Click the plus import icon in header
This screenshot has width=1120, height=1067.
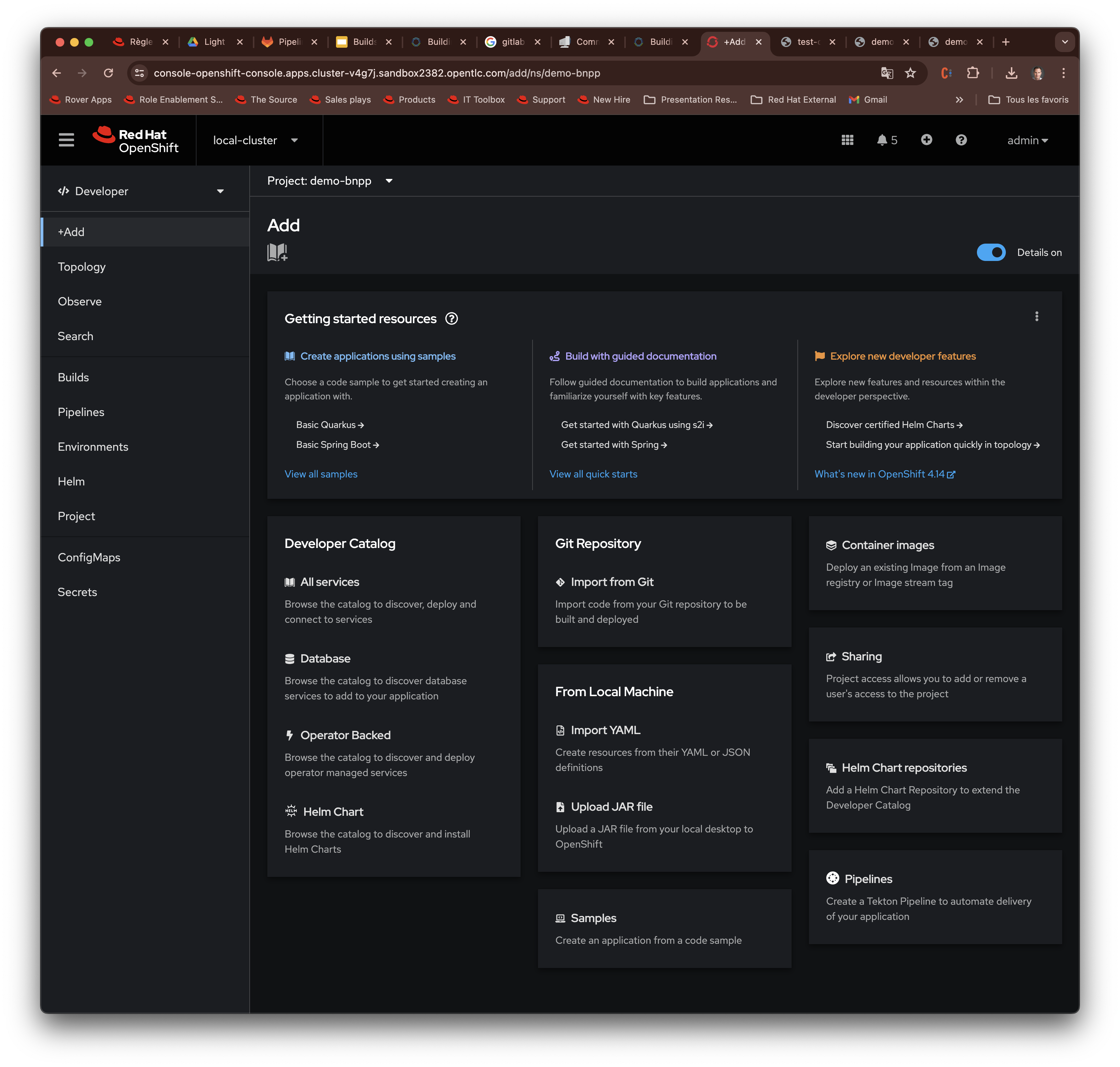[x=926, y=140]
